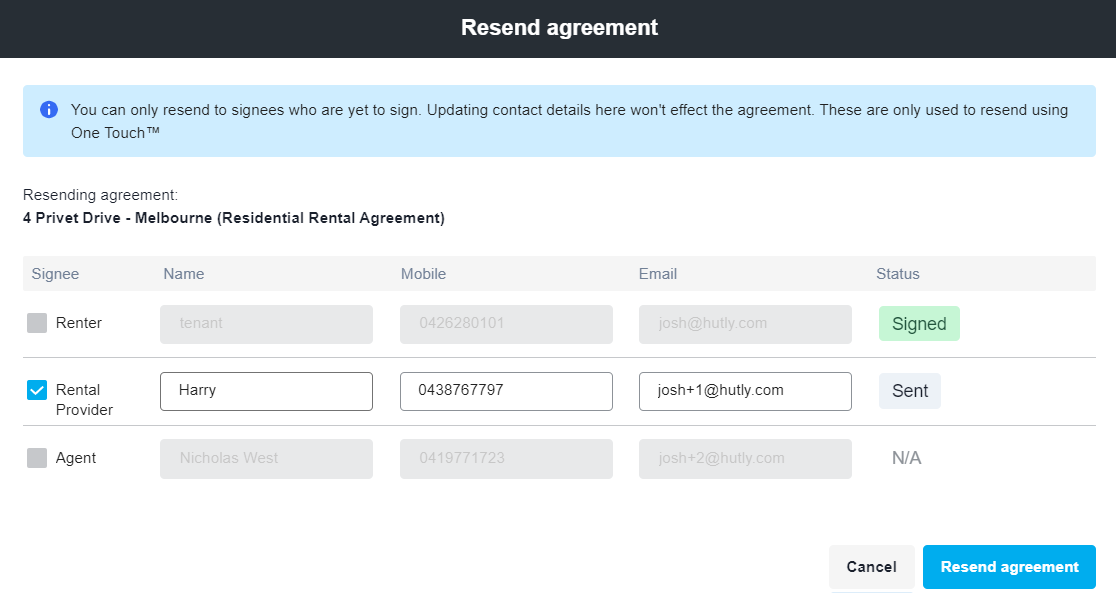The image size is (1116, 612).
Task: Tick the Renter signee checkbox
Action: click(37, 323)
